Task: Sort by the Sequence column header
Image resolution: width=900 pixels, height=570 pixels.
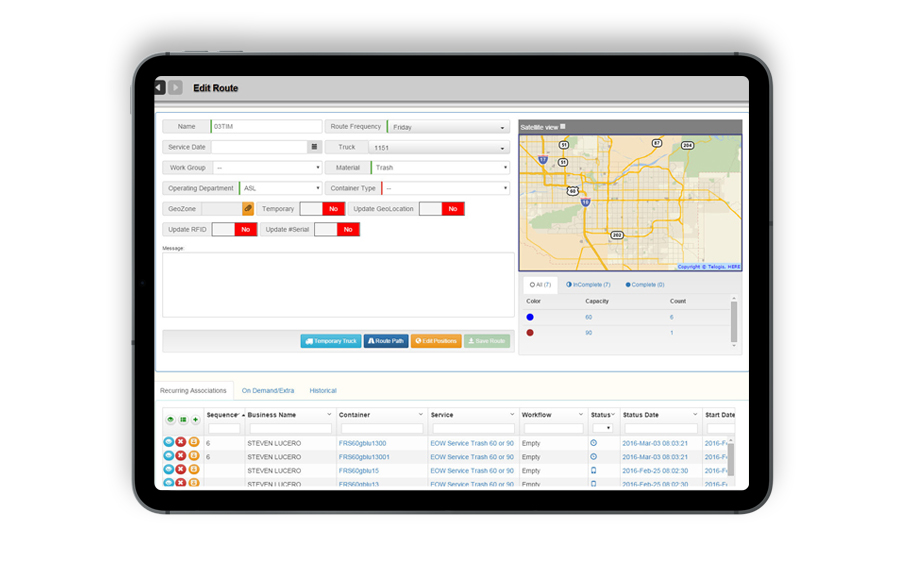Action: click(x=222, y=414)
